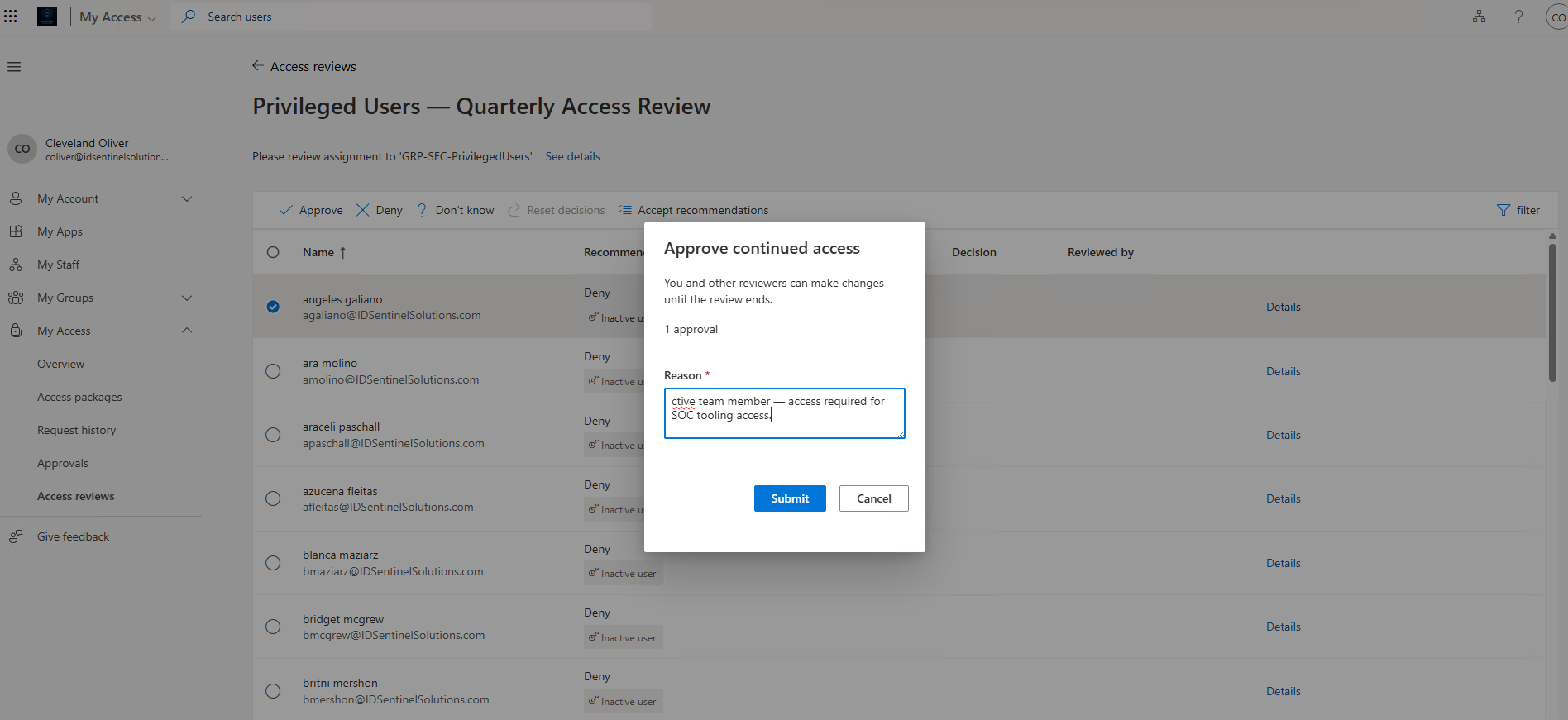Viewport: 1568px width, 720px height.
Task: Click the Search users box
Action: pyautogui.click(x=411, y=17)
